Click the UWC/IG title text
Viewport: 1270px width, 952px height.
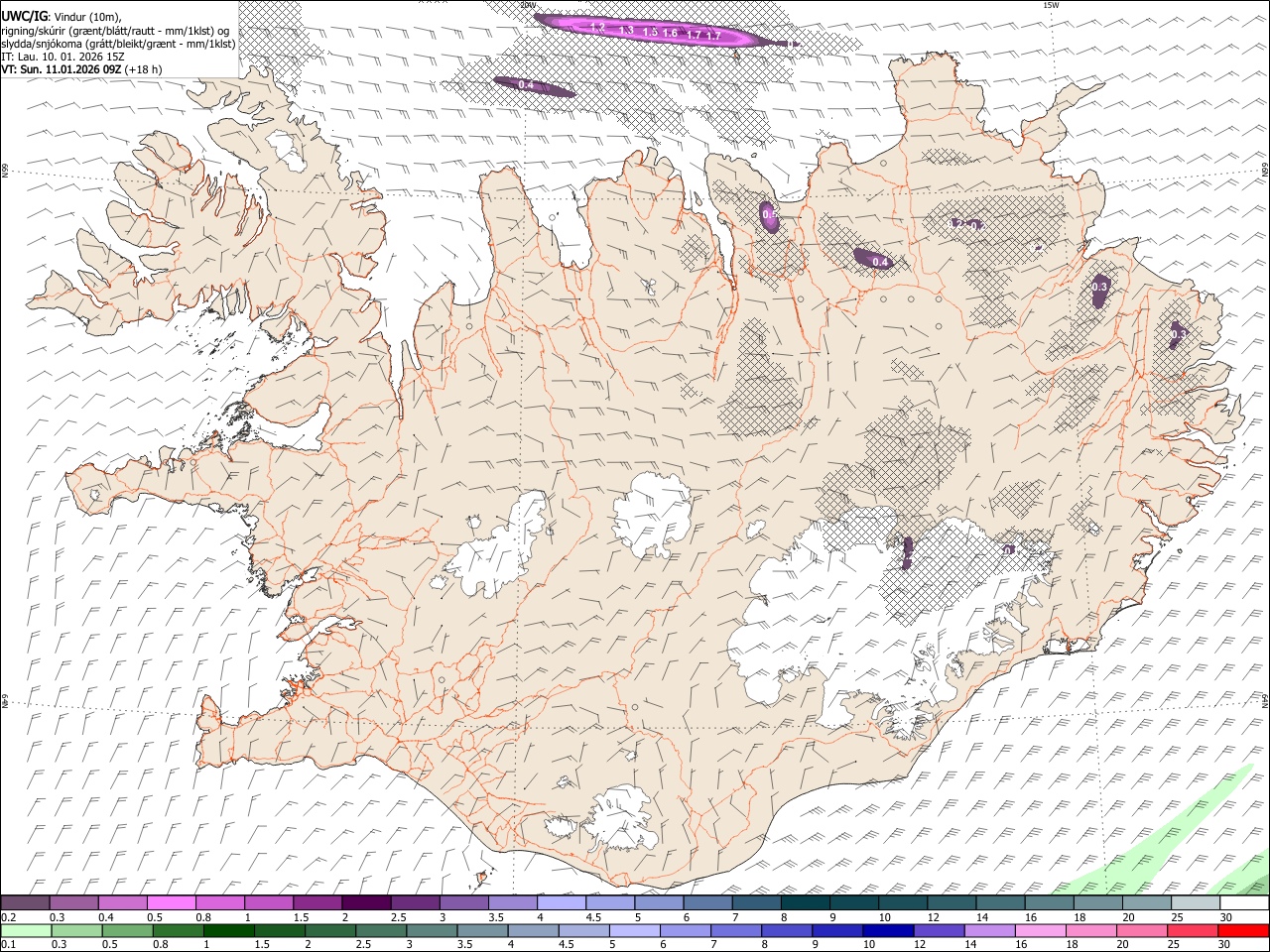(x=24, y=15)
